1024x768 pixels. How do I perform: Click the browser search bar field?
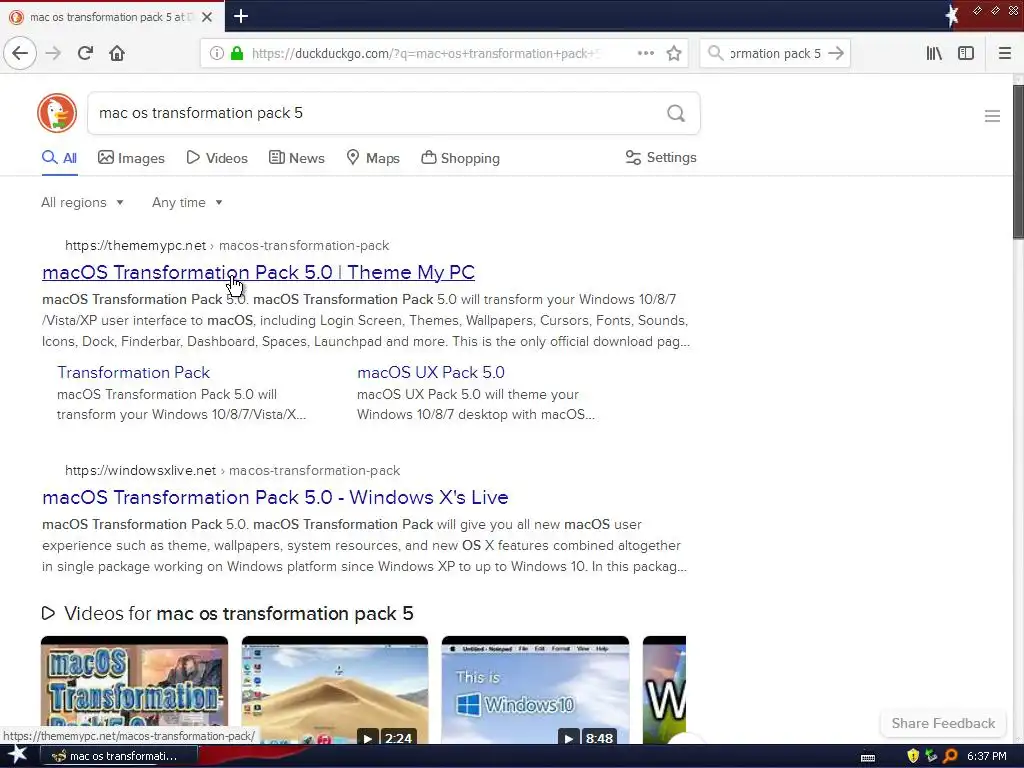click(775, 54)
